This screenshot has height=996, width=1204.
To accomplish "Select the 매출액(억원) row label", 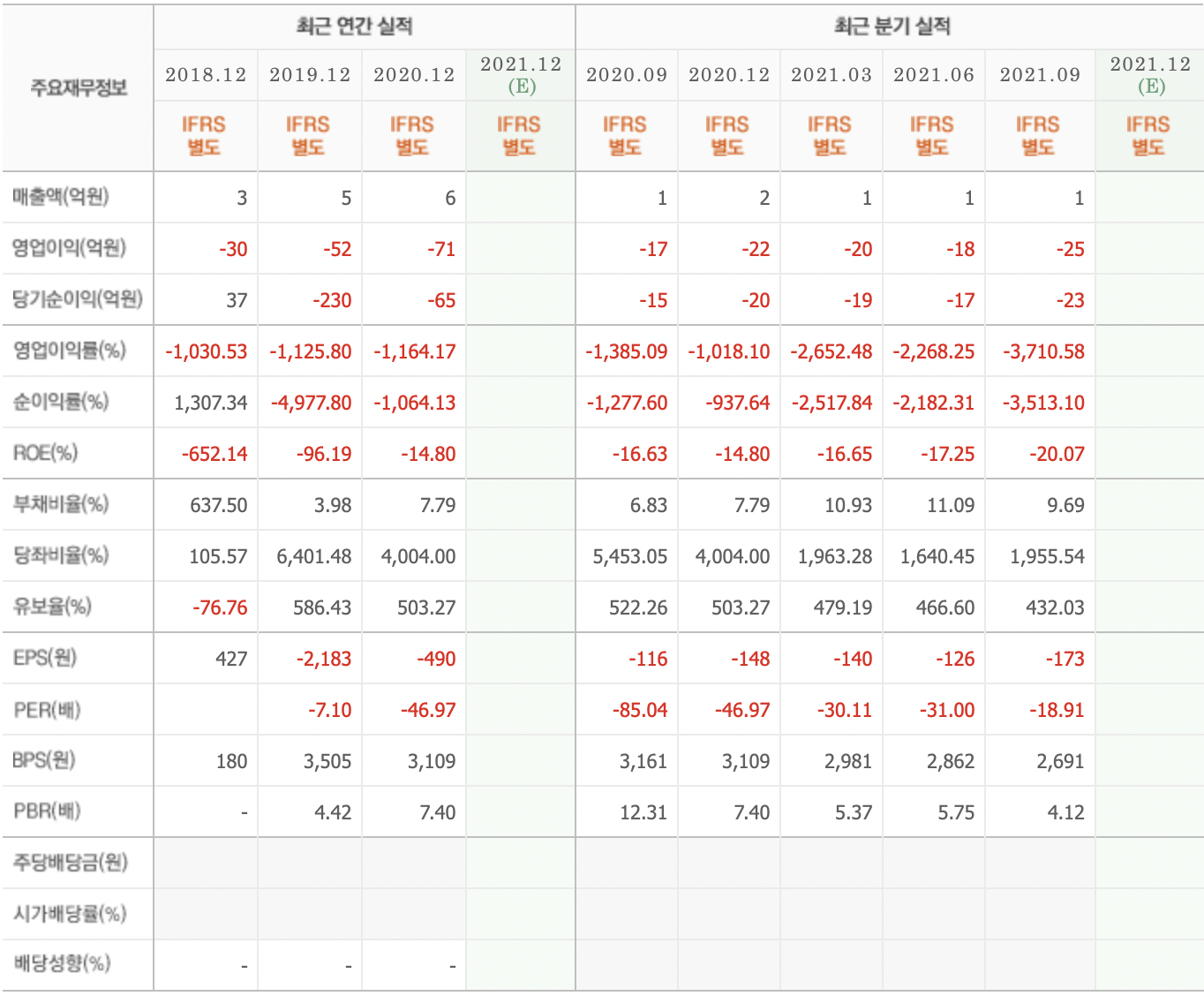I will (61, 197).
